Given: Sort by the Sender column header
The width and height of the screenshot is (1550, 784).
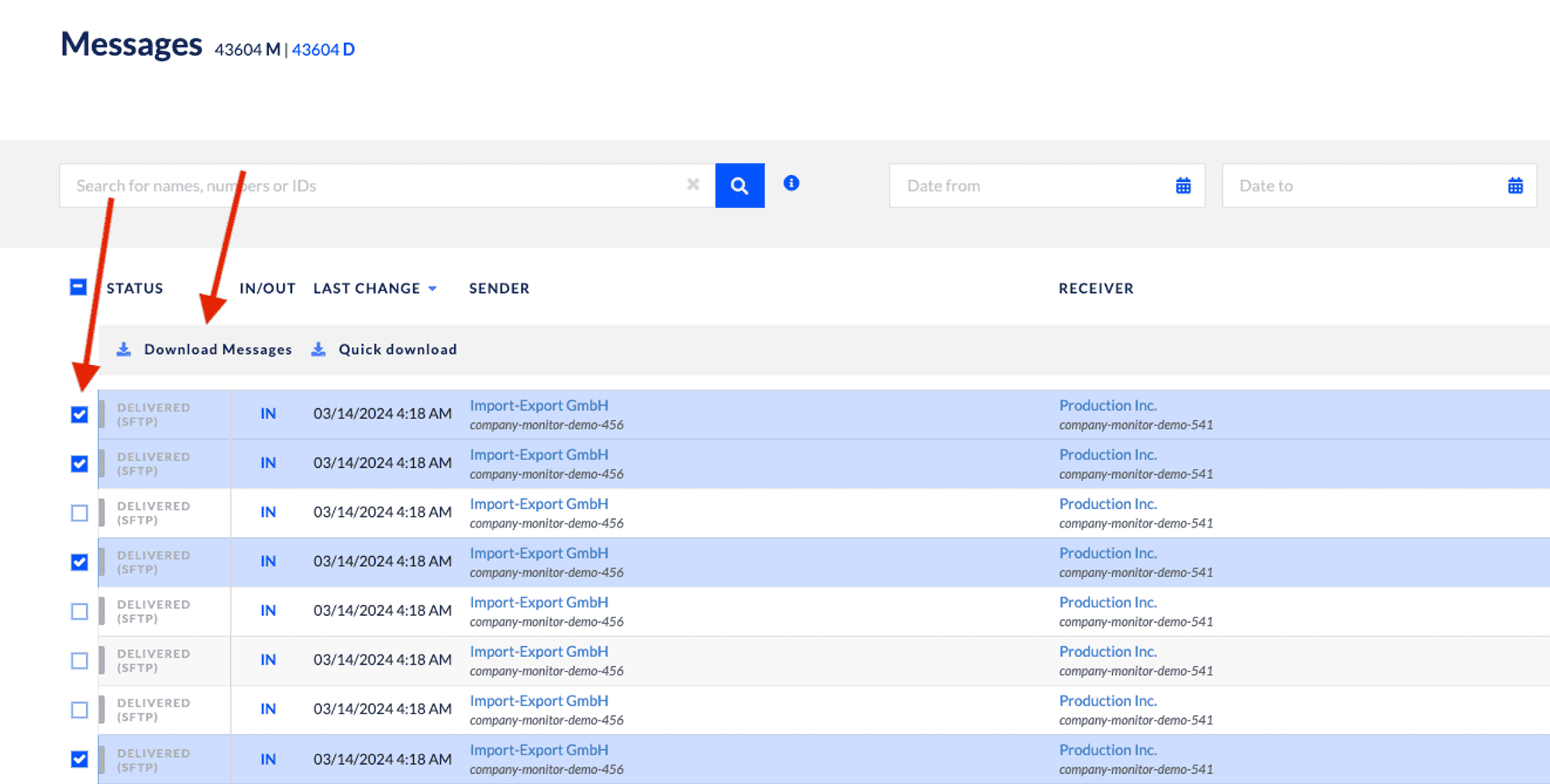Looking at the screenshot, I should [x=499, y=288].
